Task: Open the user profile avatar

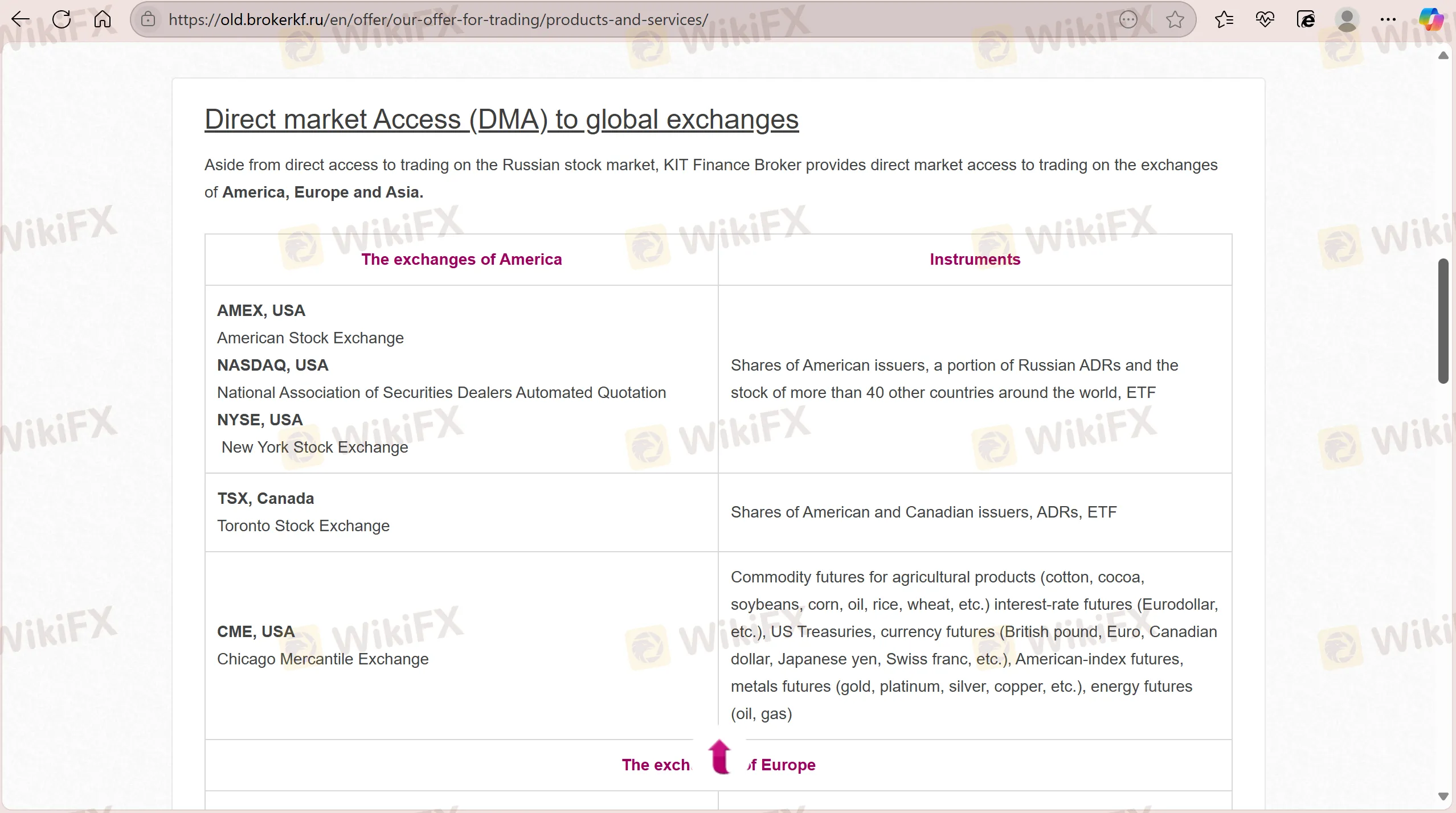Action: pyautogui.click(x=1347, y=19)
